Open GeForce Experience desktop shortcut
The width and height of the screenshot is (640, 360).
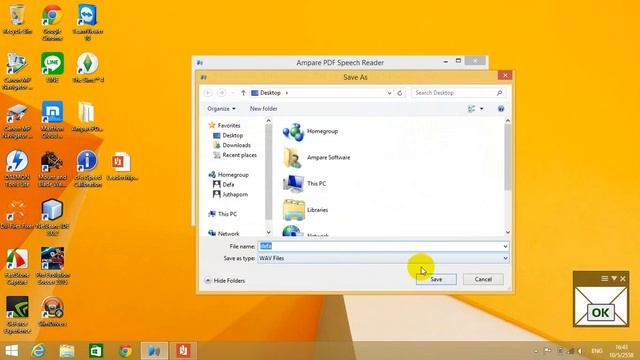[x=17, y=315]
